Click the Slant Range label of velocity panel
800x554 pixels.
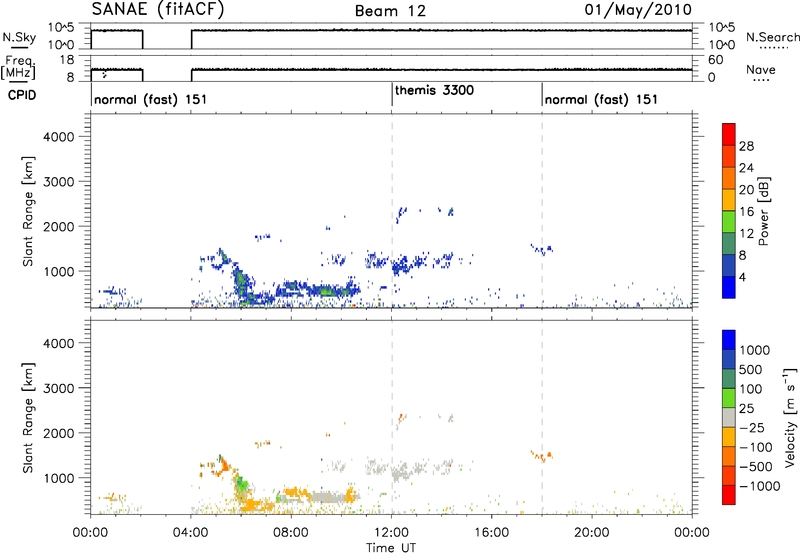(x=28, y=418)
